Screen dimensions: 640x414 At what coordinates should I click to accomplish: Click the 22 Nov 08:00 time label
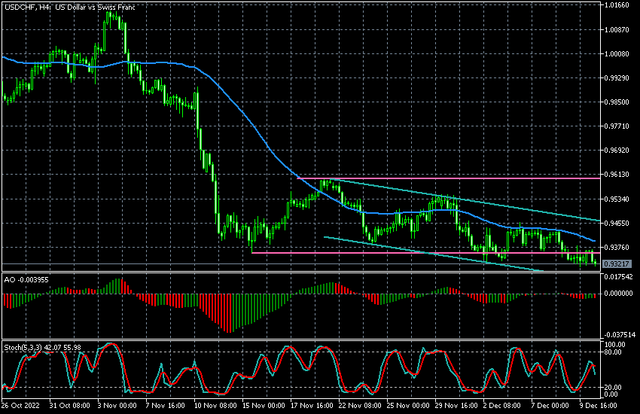click(x=359, y=405)
